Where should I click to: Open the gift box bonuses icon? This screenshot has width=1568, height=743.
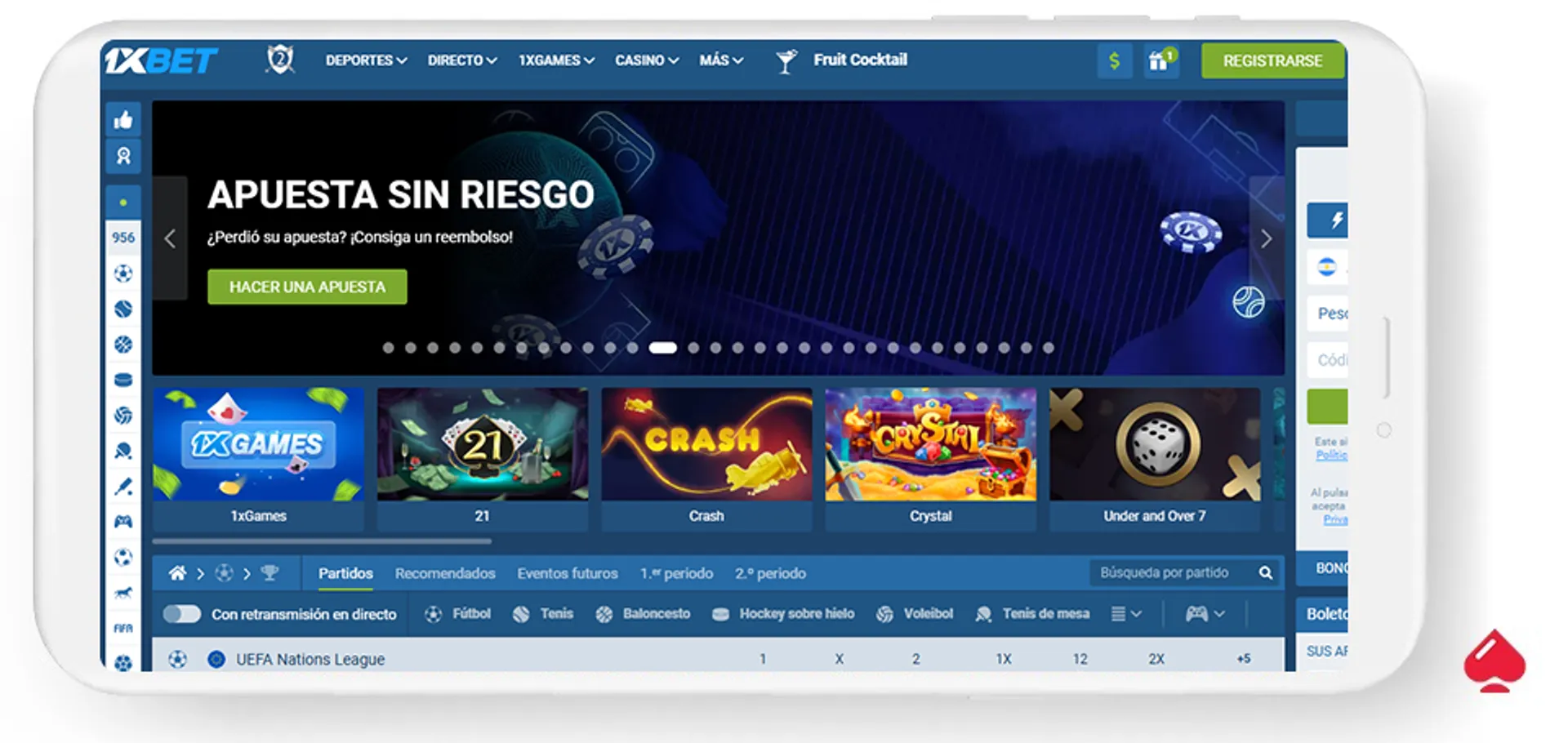click(1160, 60)
